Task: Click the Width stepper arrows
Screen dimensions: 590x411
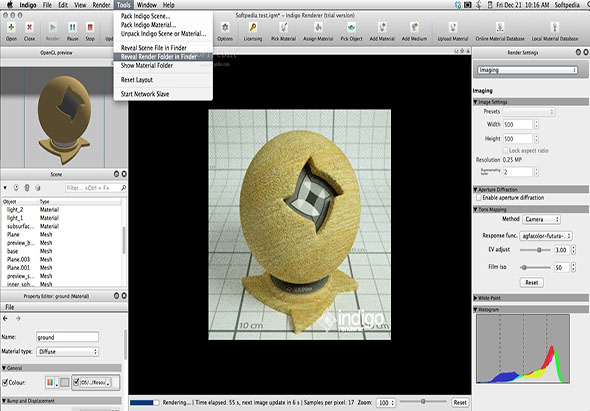Action: [537, 124]
